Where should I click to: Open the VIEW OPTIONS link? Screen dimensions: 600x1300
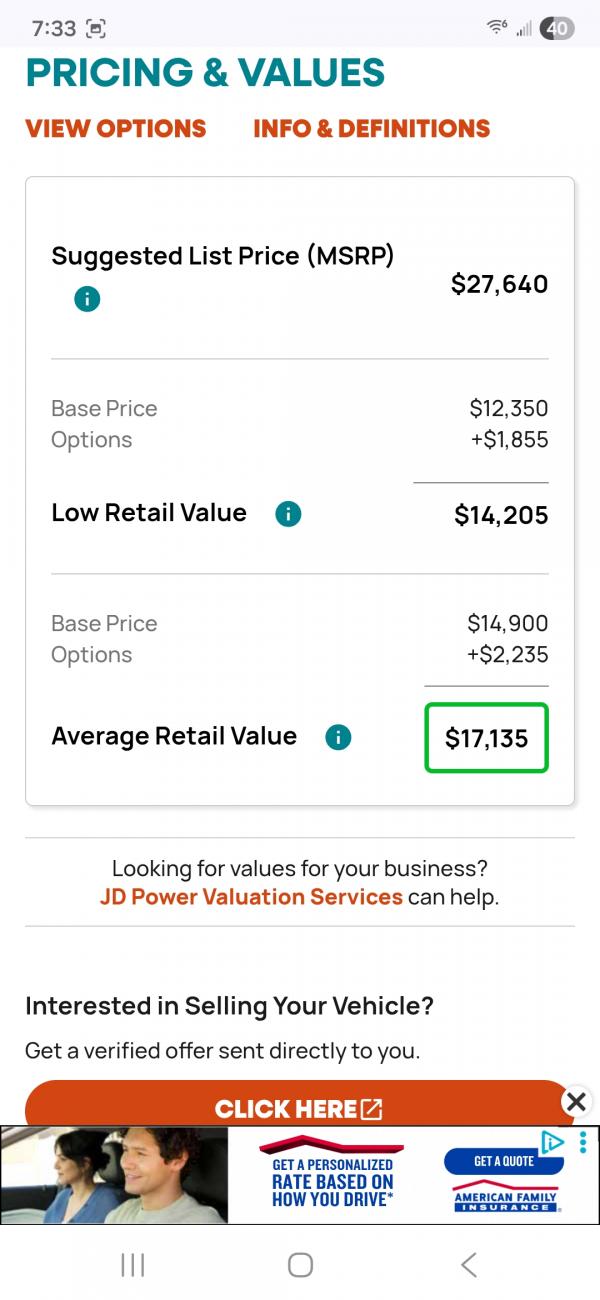coord(116,129)
